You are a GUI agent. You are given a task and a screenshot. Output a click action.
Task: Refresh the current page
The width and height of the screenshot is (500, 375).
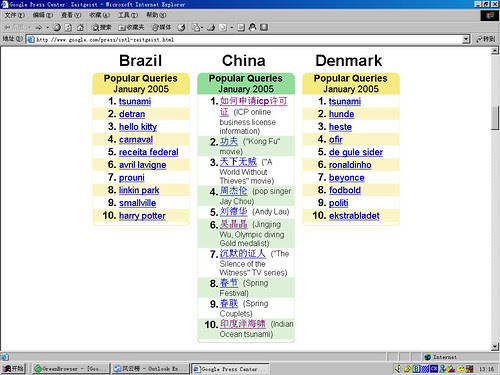[x=68, y=27]
